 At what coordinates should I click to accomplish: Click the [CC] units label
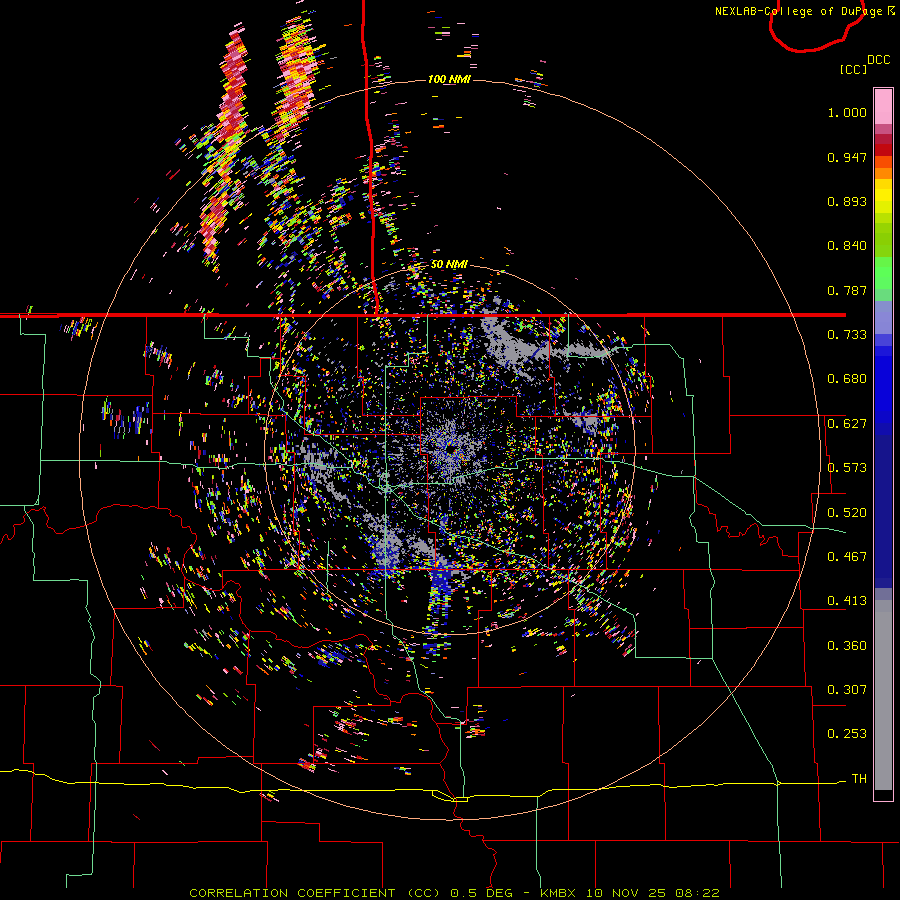pyautogui.click(x=853, y=69)
